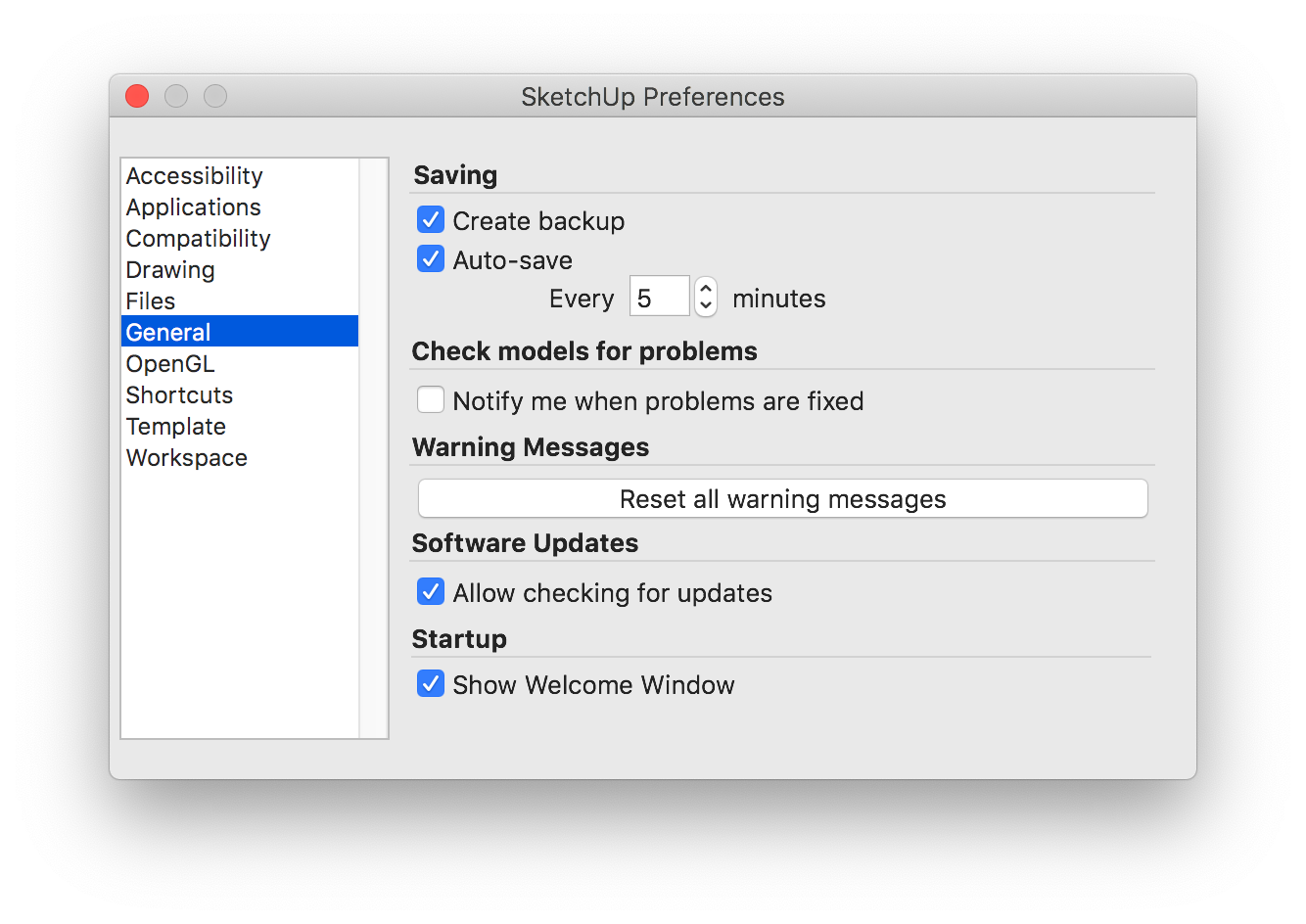Click the auto-save minutes input field
Viewport: 1306px width, 924px height.
click(x=659, y=298)
